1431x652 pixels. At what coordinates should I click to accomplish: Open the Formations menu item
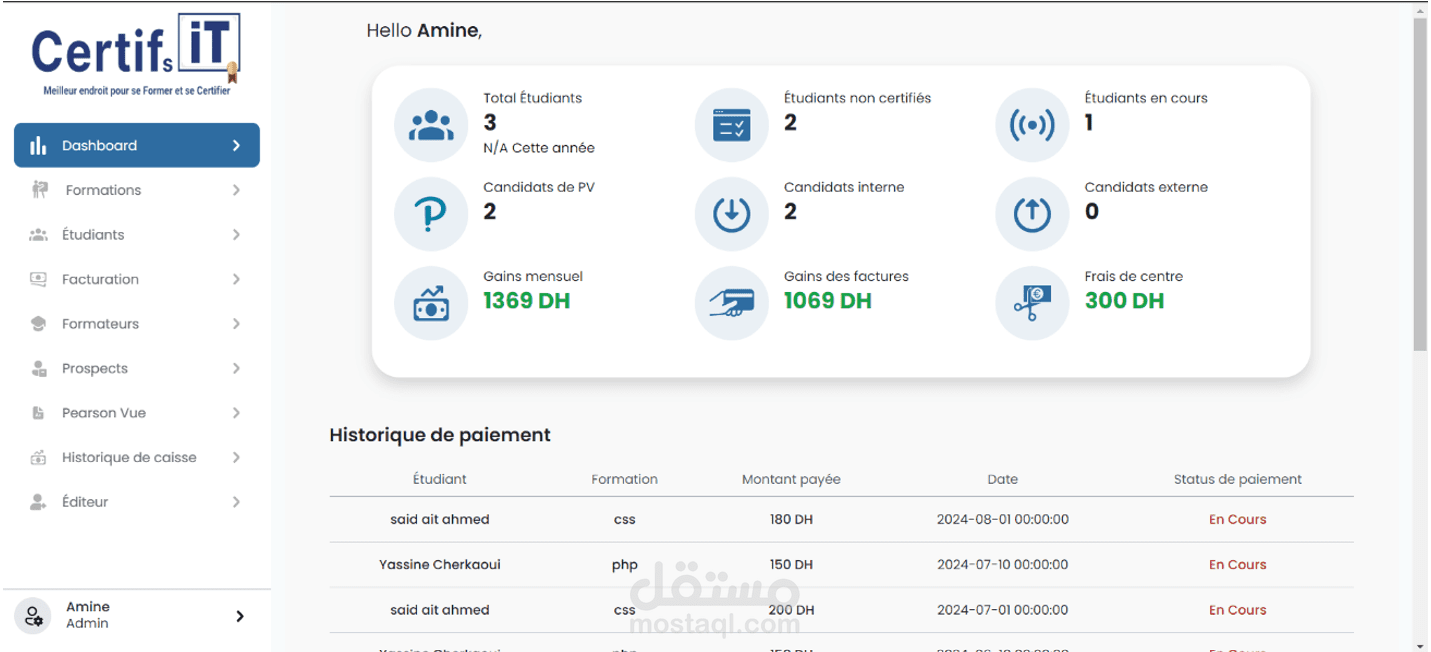coord(137,190)
